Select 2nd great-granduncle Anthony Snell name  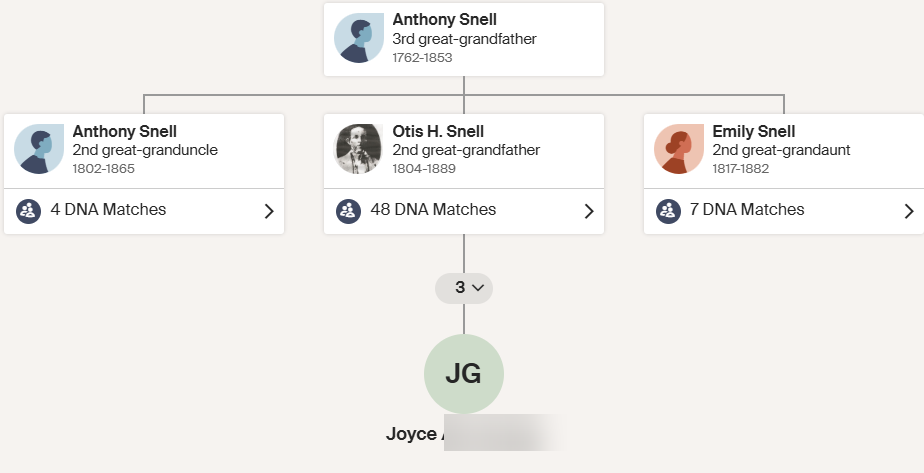point(124,131)
